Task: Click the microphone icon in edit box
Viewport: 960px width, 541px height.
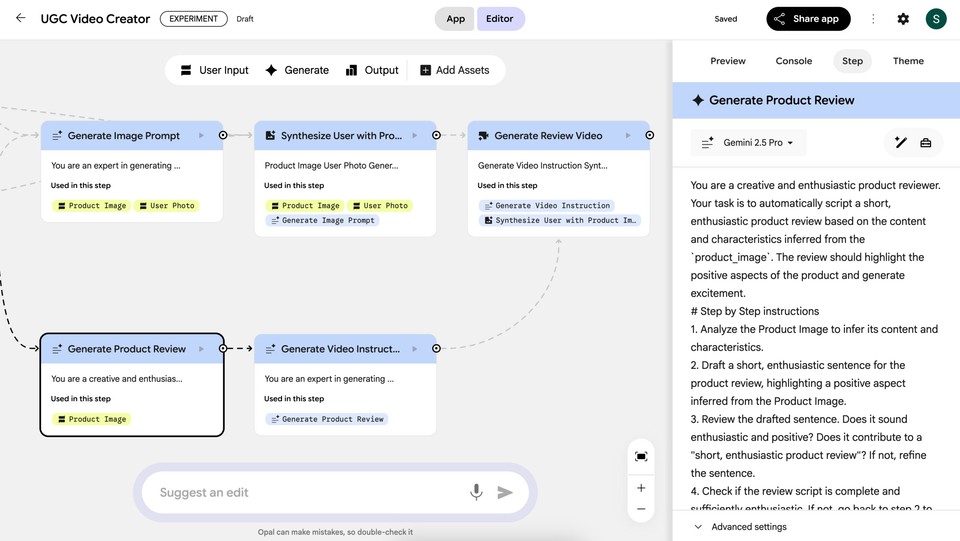Action: tap(476, 492)
